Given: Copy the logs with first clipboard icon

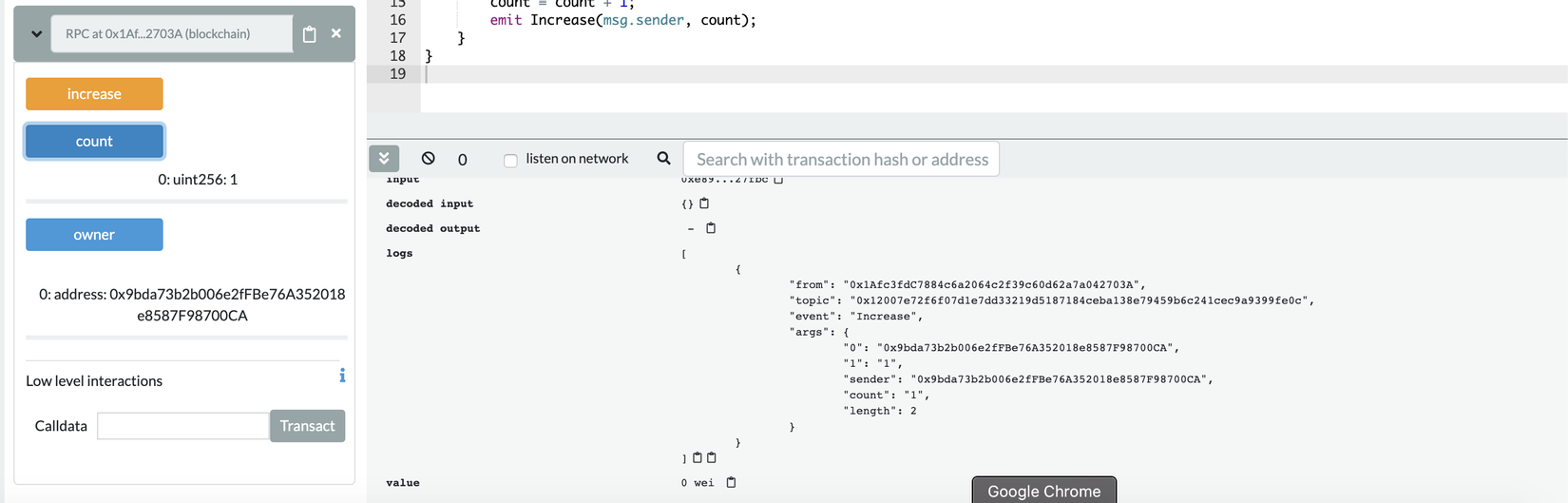Looking at the screenshot, I should pos(697,457).
